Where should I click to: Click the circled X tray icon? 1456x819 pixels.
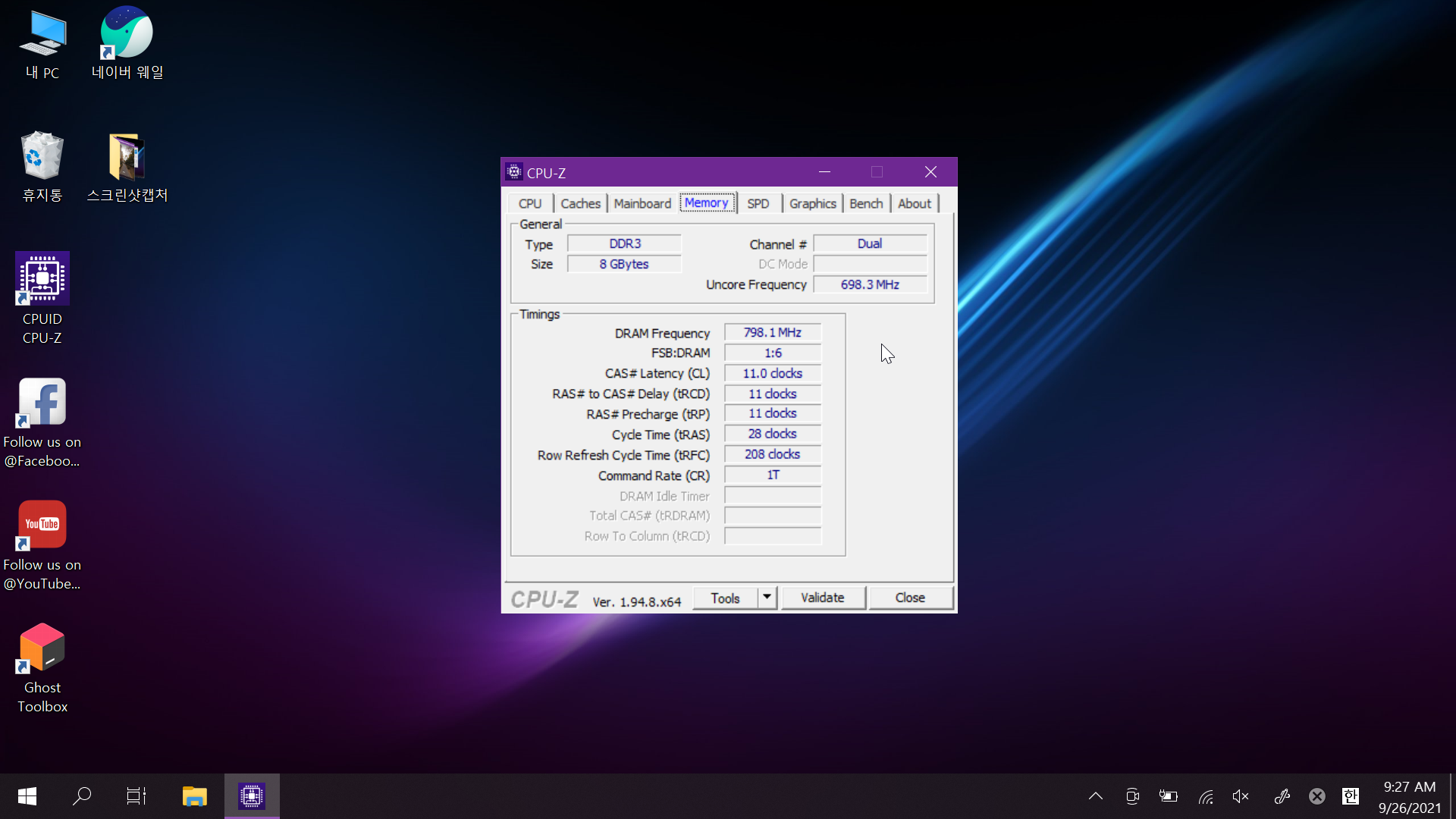click(x=1317, y=796)
